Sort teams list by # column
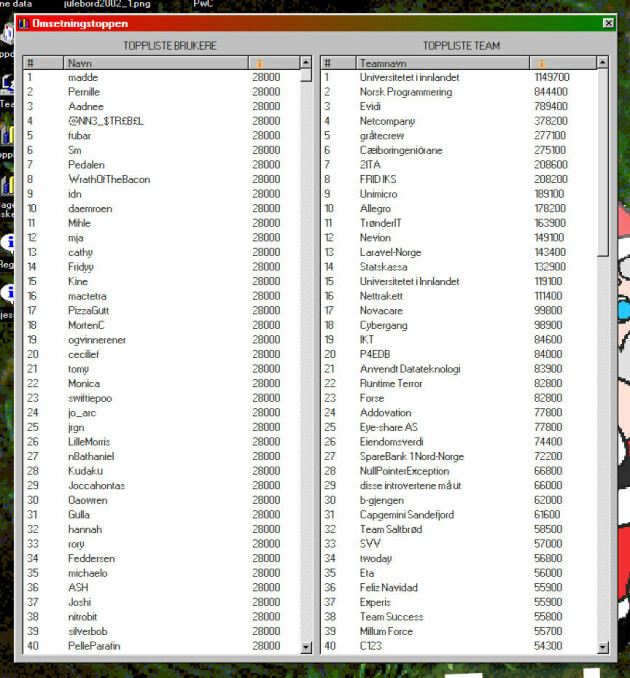This screenshot has width=630, height=678. pyautogui.click(x=338, y=63)
